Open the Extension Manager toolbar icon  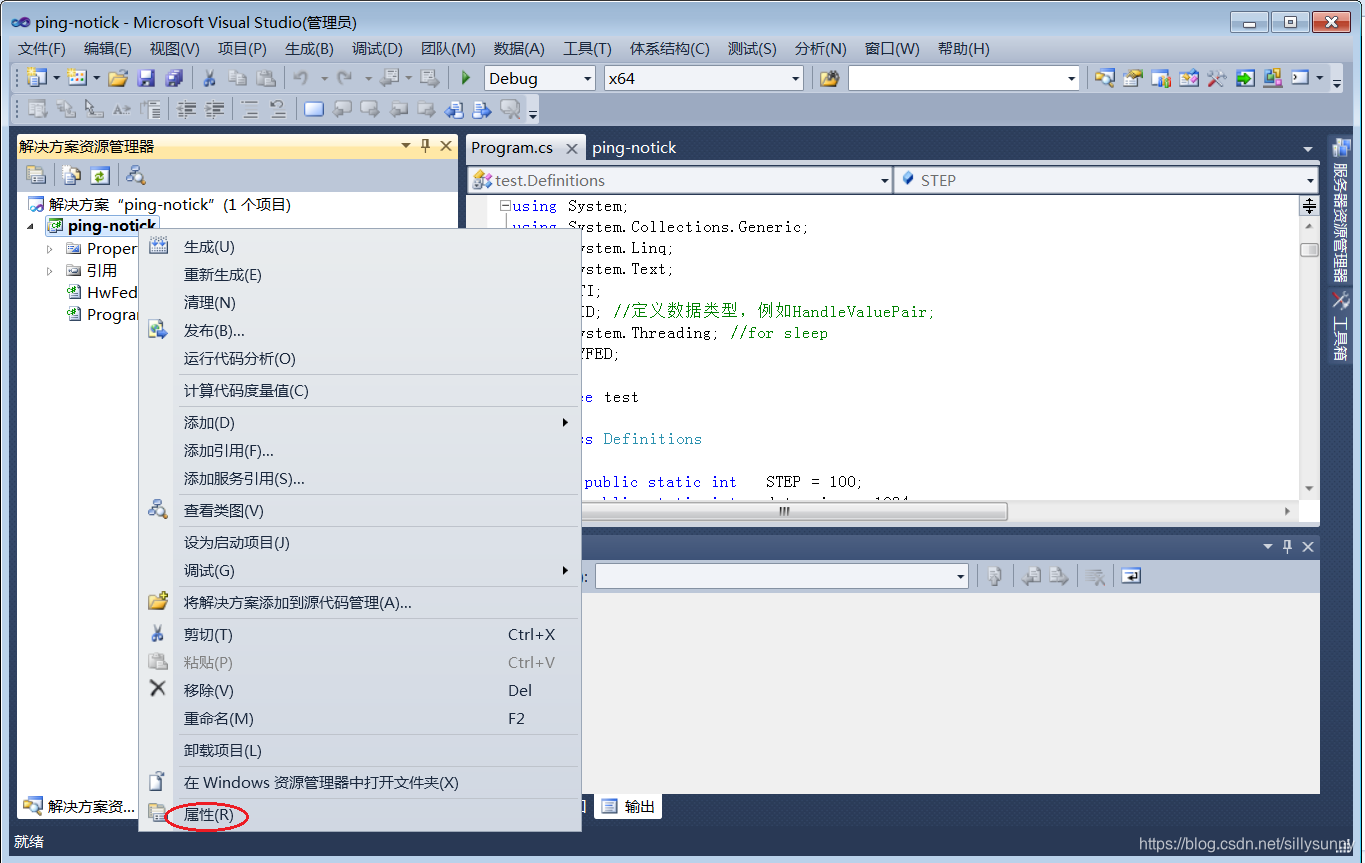[x=1272, y=78]
